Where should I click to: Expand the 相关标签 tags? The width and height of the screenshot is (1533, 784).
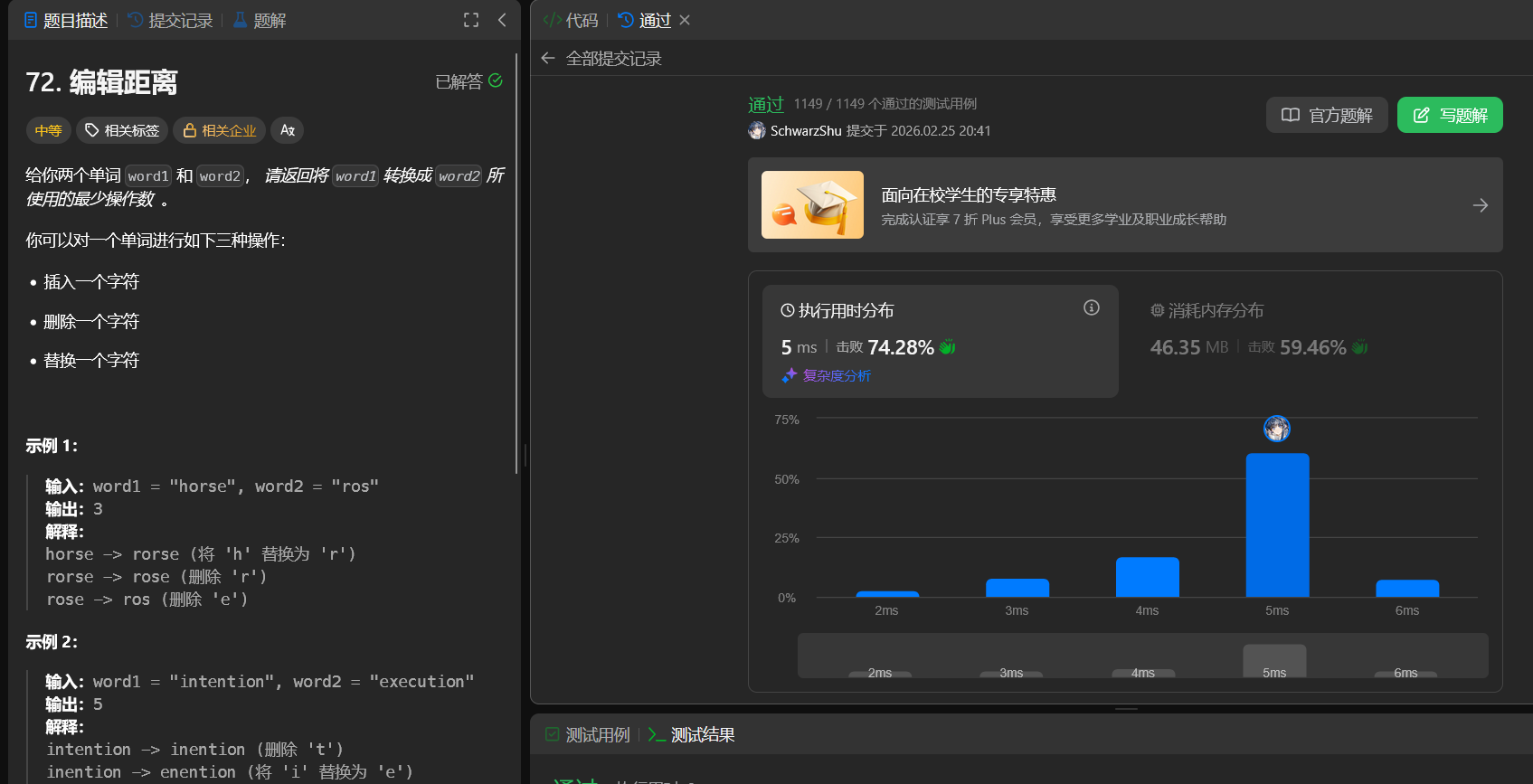pos(122,130)
